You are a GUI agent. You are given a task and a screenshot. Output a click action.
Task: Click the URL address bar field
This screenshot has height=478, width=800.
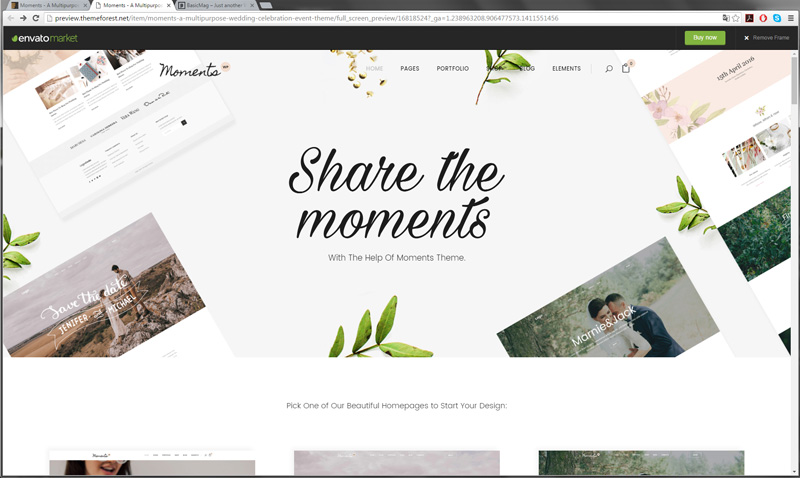[x=383, y=18]
